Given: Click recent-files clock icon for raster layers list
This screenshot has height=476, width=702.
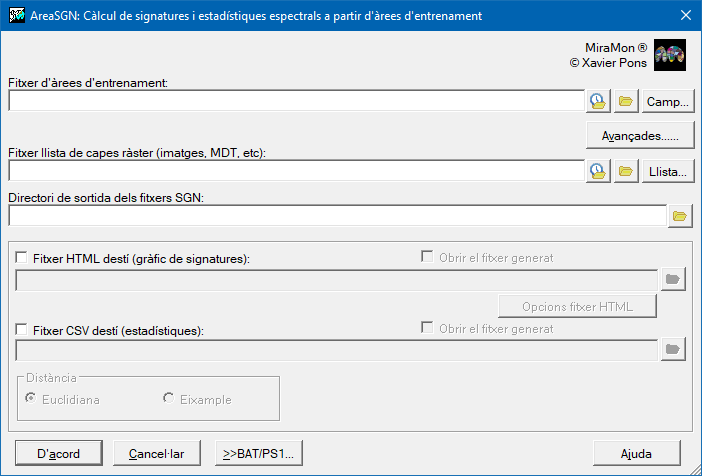Looking at the screenshot, I should [598, 171].
